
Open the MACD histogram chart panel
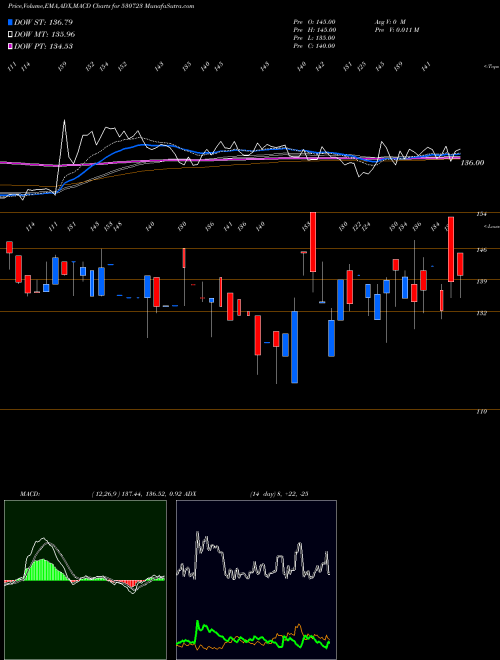pos(85,580)
